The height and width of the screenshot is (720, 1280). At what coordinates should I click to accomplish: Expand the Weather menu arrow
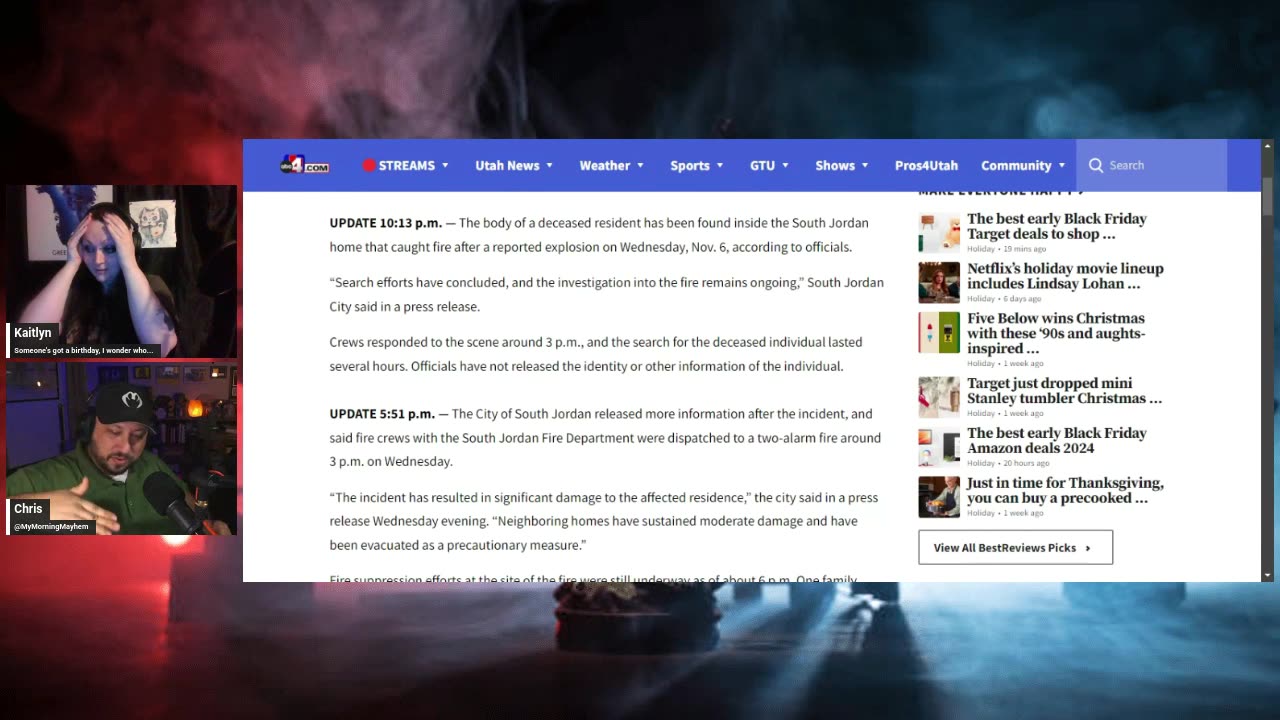click(x=640, y=166)
